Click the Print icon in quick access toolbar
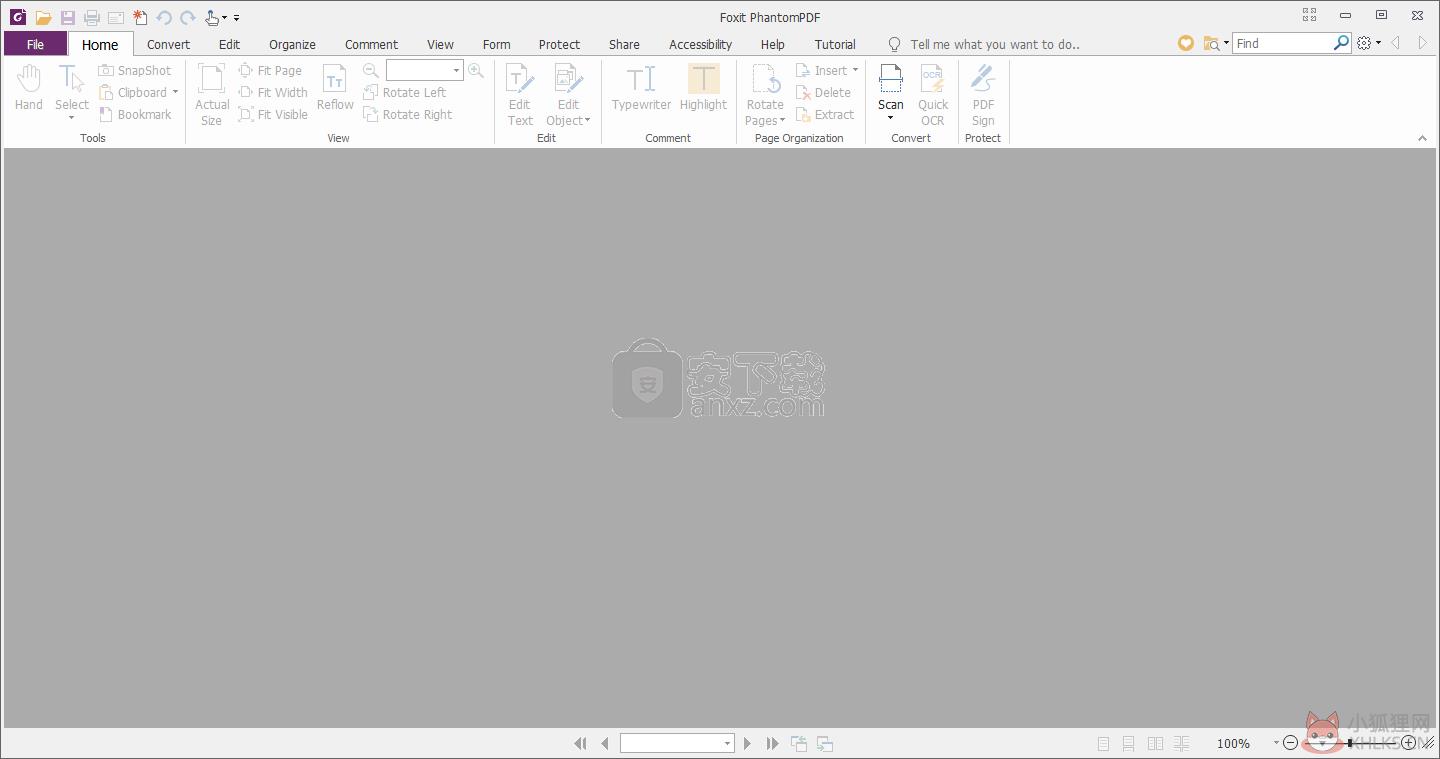Image resolution: width=1440 pixels, height=759 pixels. pyautogui.click(x=92, y=17)
